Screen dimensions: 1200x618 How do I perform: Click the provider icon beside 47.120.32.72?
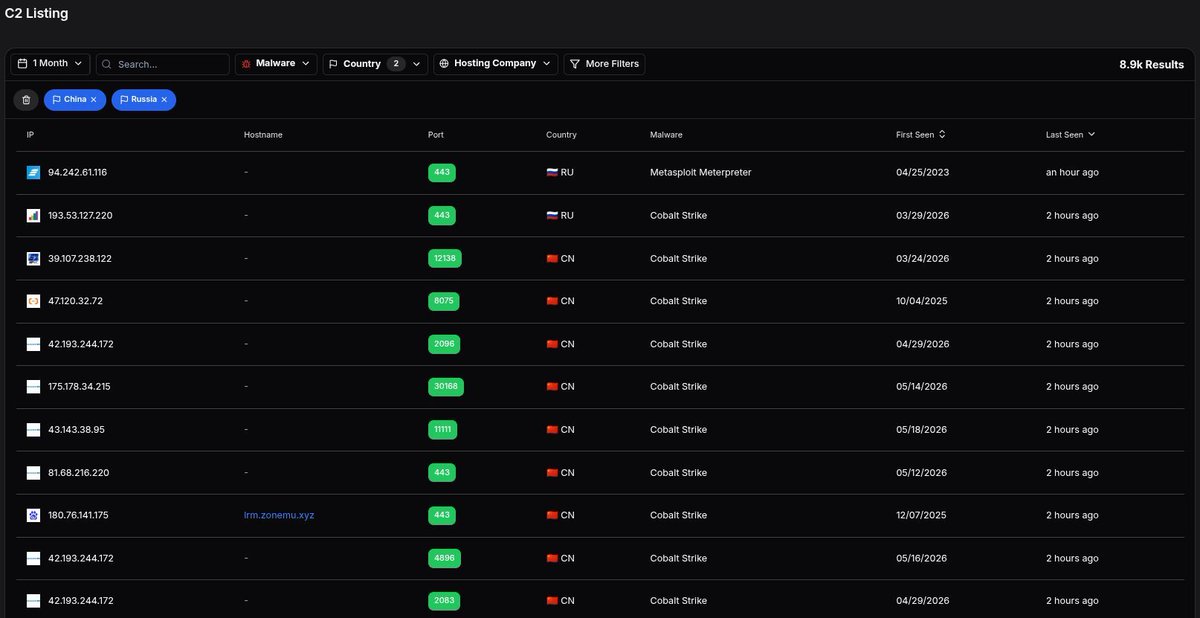point(33,301)
